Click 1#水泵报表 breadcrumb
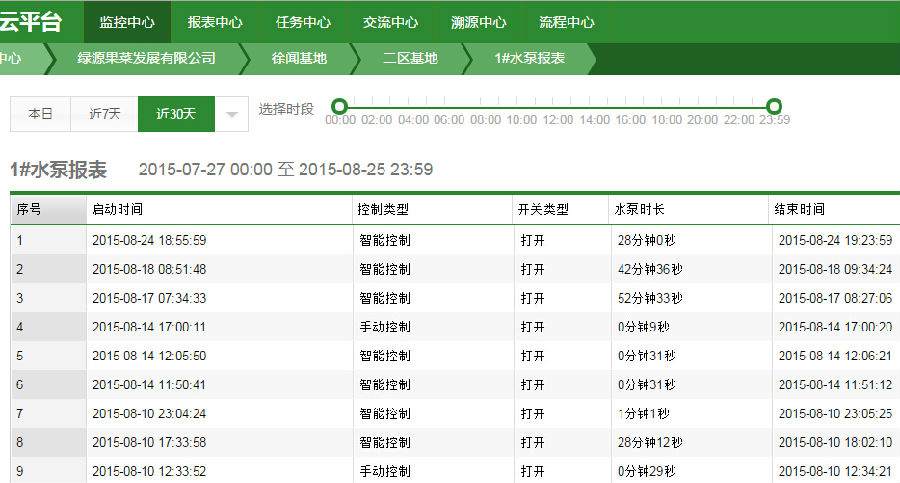 [529, 58]
